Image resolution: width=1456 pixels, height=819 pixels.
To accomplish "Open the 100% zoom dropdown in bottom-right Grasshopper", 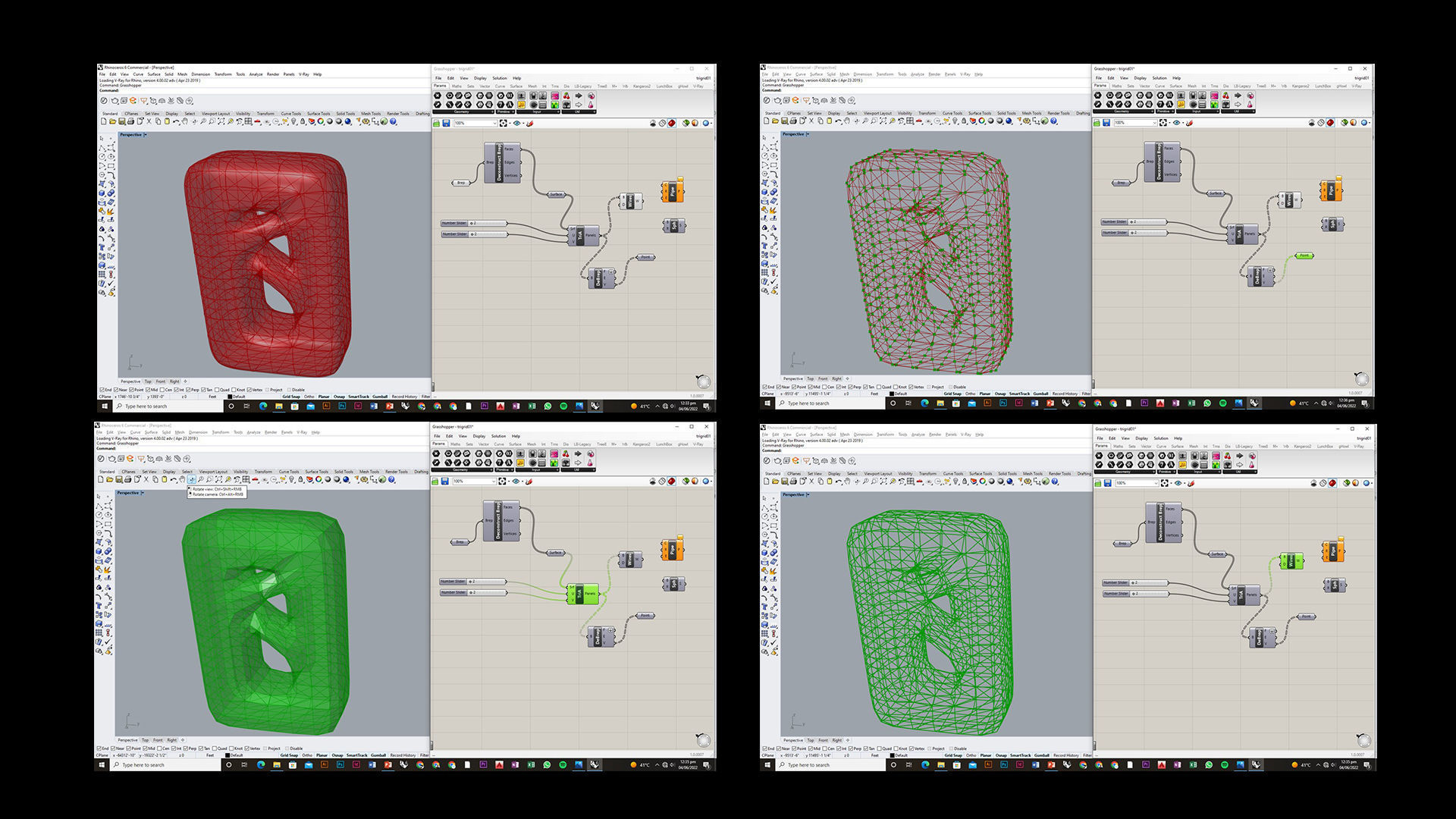I will (x=1157, y=483).
